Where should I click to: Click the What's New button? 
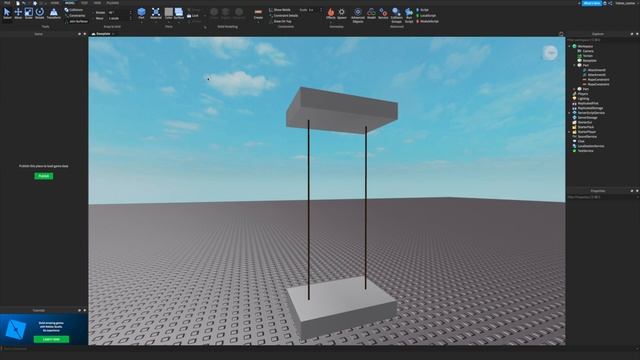click(x=592, y=3)
